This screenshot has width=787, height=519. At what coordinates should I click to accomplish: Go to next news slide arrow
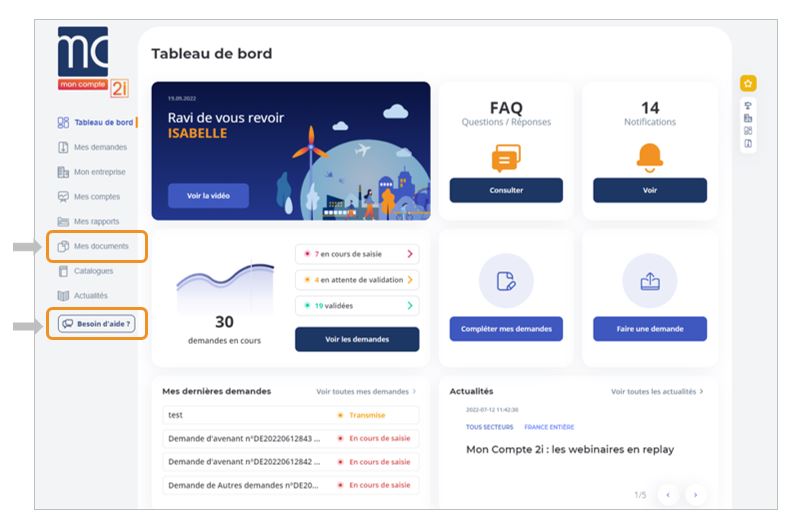tap(694, 494)
